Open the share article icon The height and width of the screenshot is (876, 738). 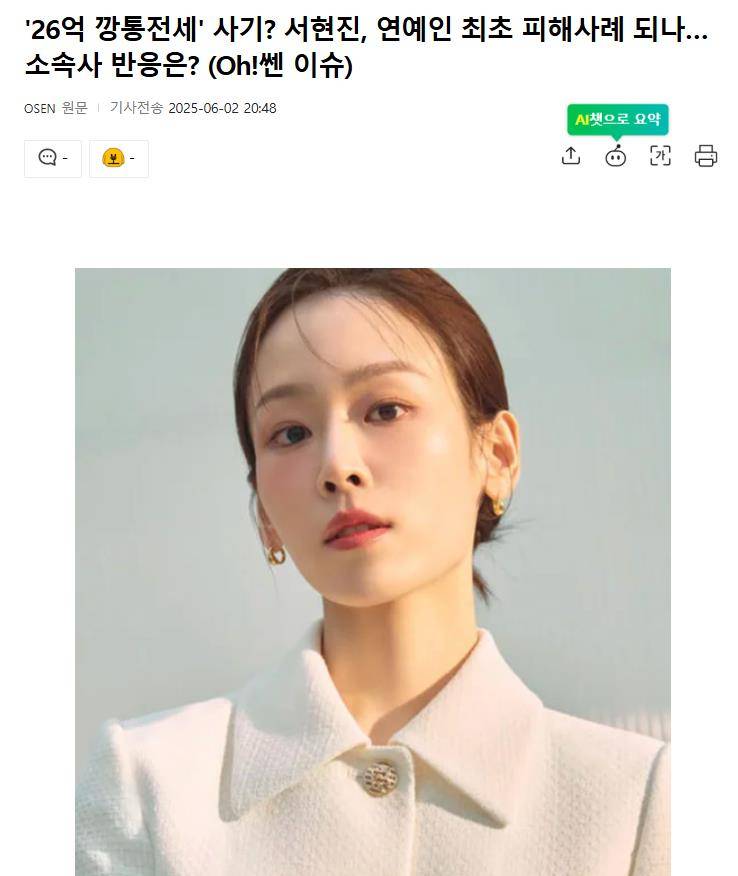point(570,156)
